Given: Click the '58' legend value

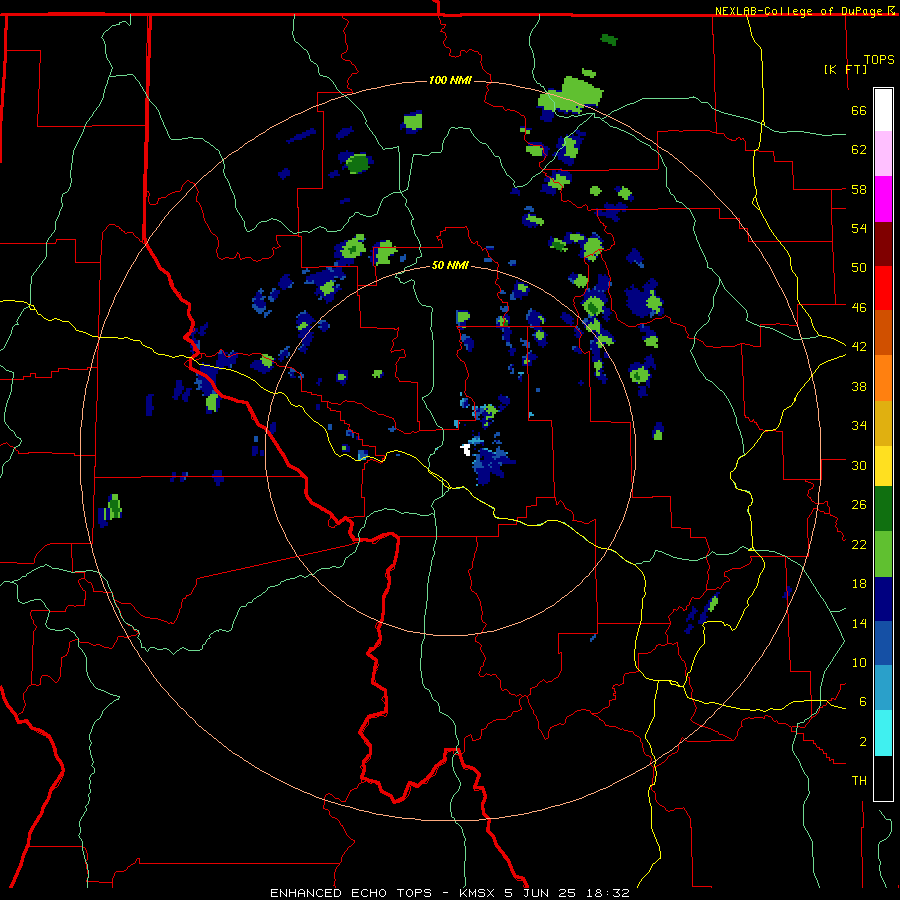Looking at the screenshot, I should coord(859,189).
